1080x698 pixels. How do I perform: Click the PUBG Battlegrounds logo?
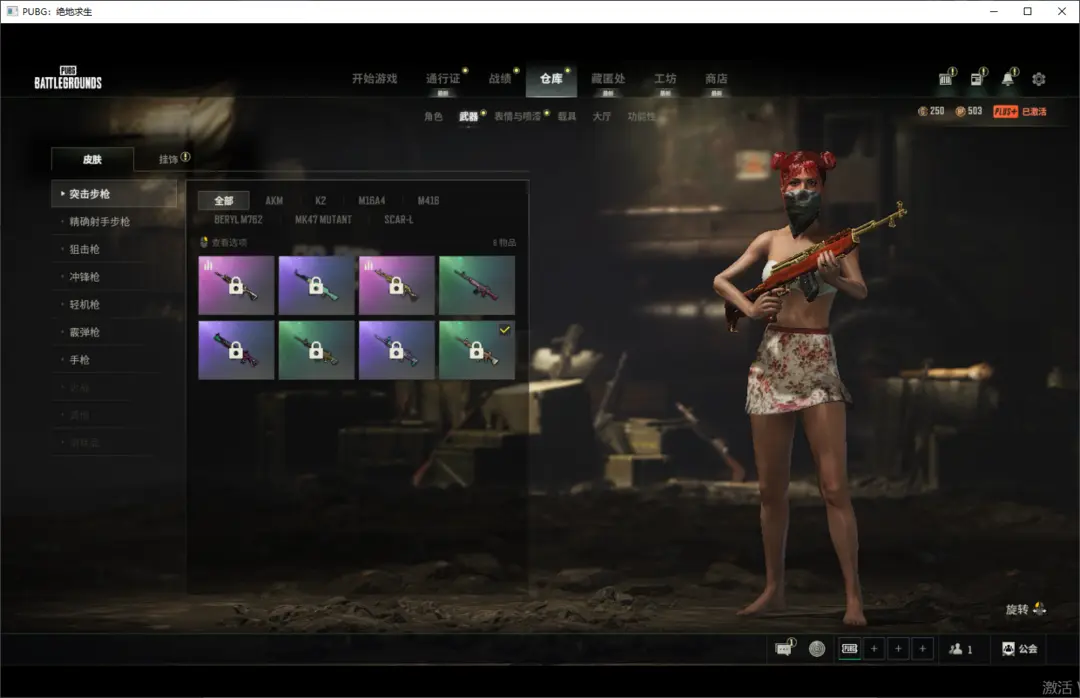(68, 78)
